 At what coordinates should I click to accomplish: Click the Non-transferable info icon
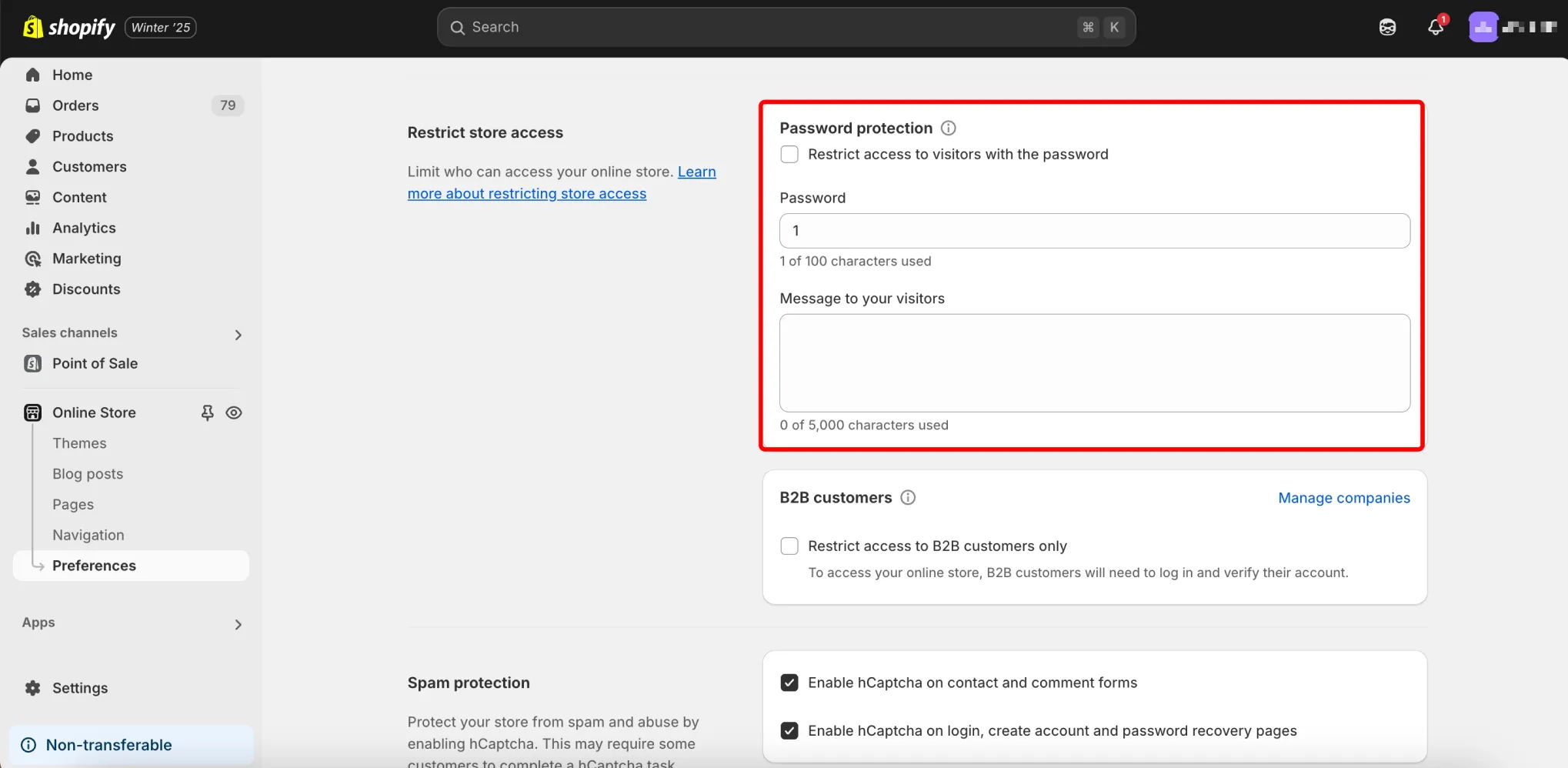click(x=28, y=745)
